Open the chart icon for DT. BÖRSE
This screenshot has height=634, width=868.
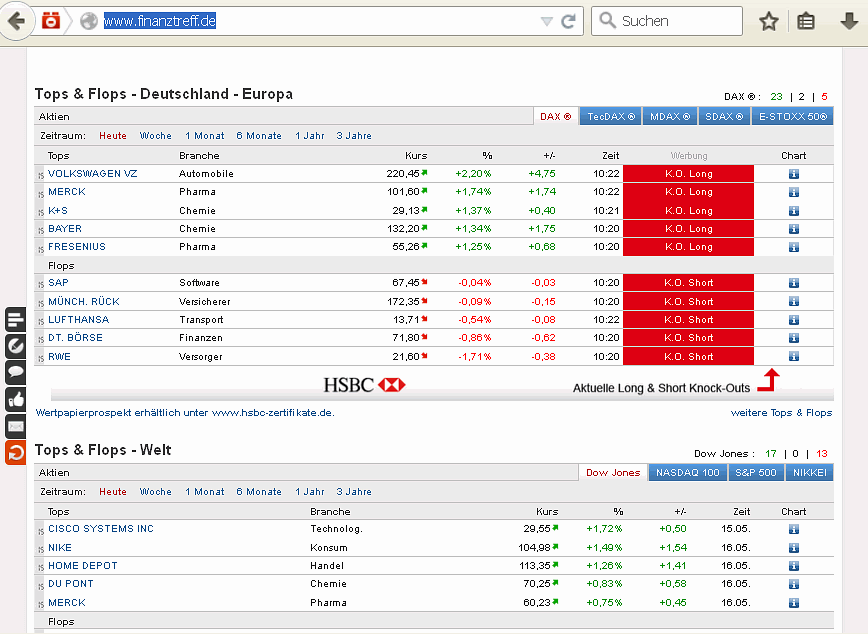(794, 338)
